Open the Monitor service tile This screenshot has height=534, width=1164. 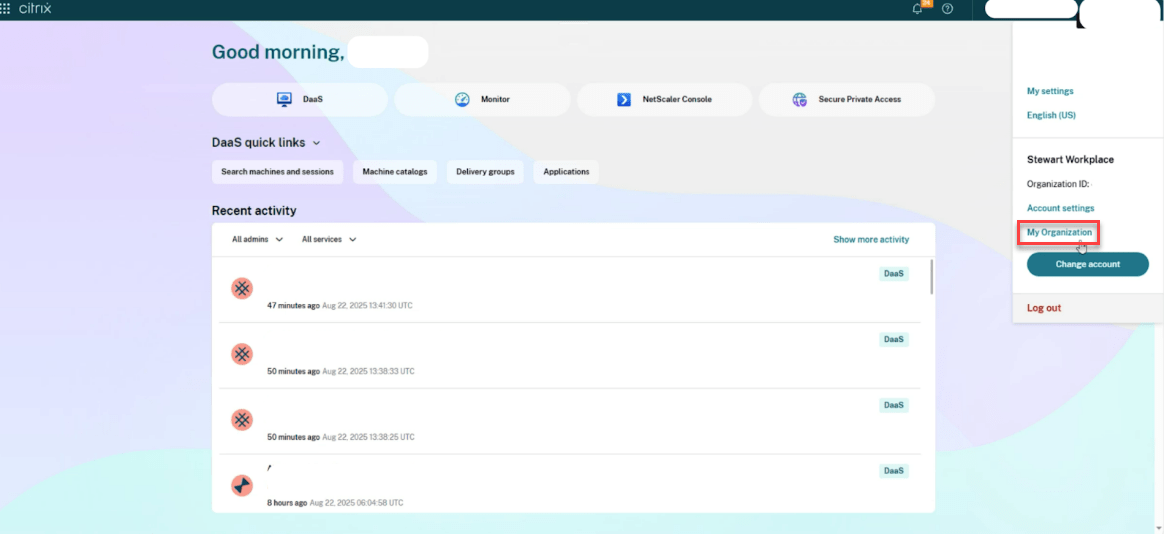point(483,100)
